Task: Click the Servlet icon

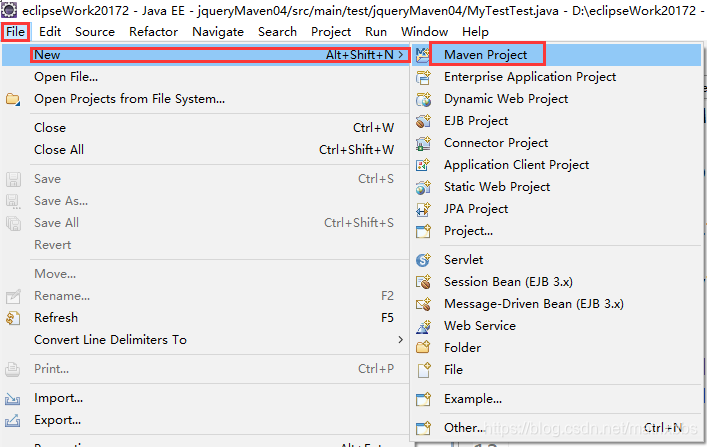Action: pyautogui.click(x=423, y=260)
